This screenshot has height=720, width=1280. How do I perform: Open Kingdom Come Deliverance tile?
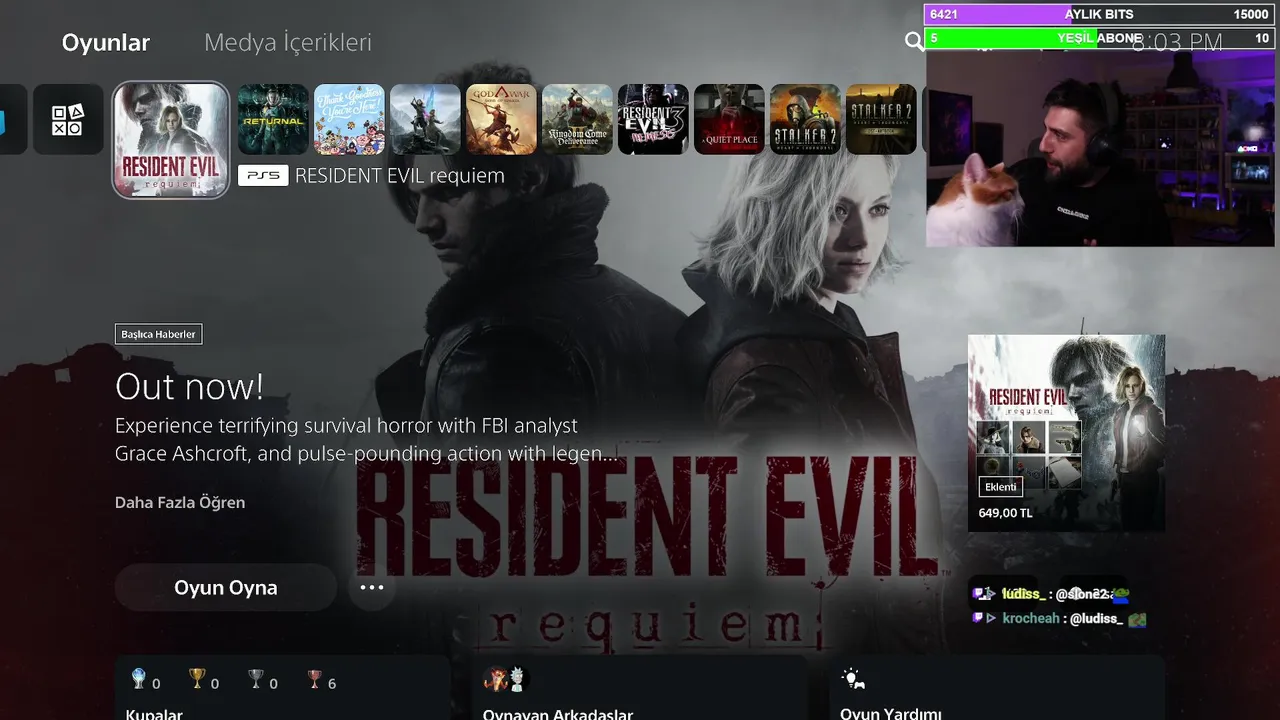click(577, 119)
